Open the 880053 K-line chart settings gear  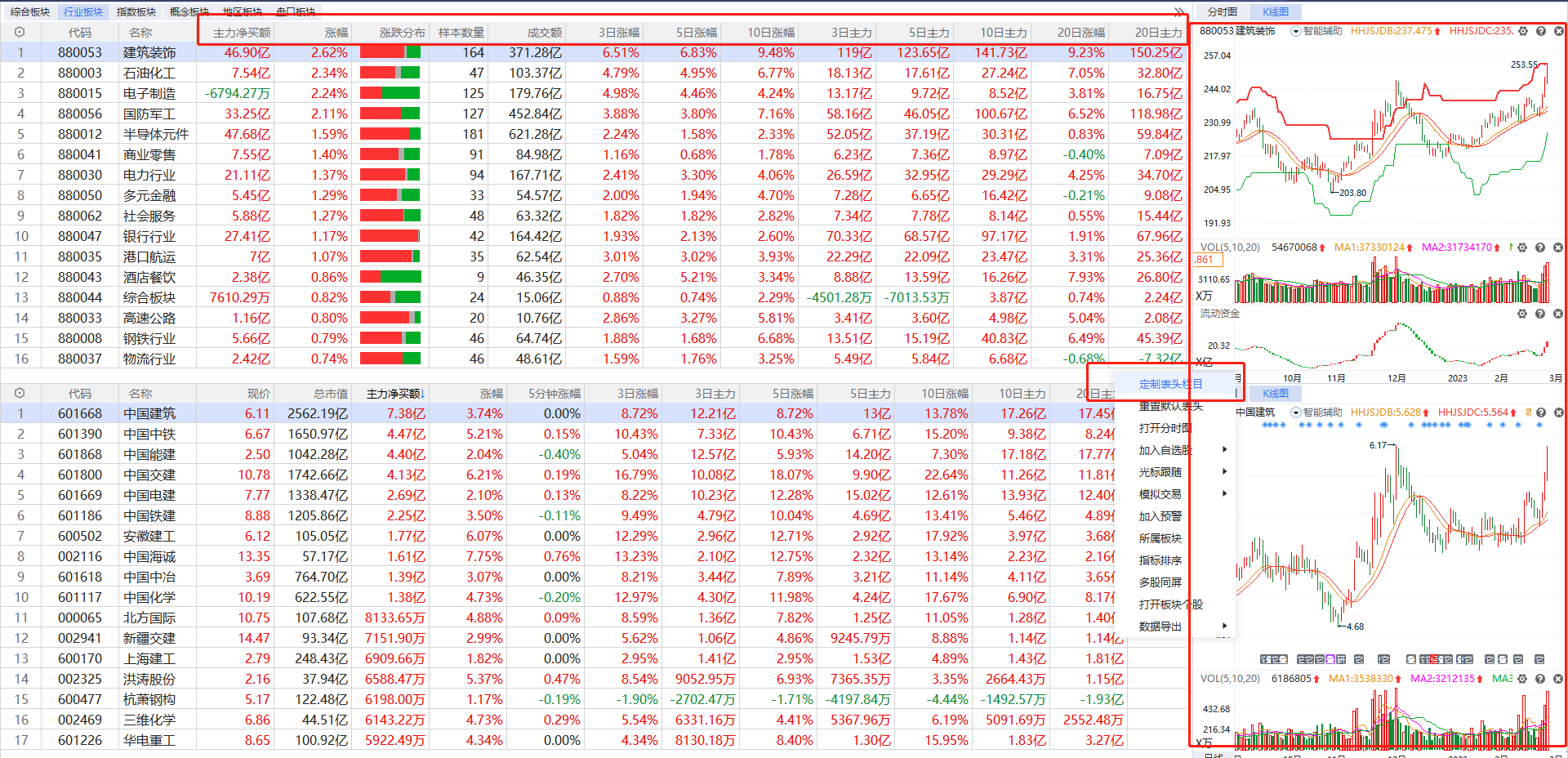click(x=1522, y=31)
